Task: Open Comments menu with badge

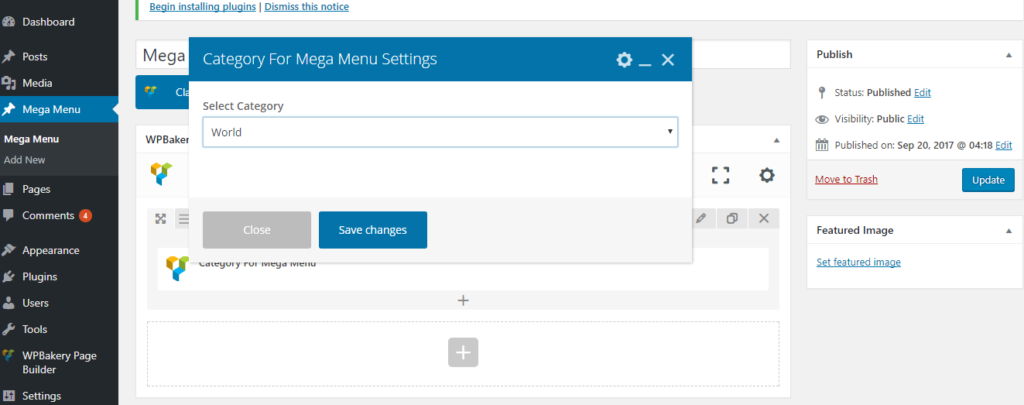Action: coord(48,215)
